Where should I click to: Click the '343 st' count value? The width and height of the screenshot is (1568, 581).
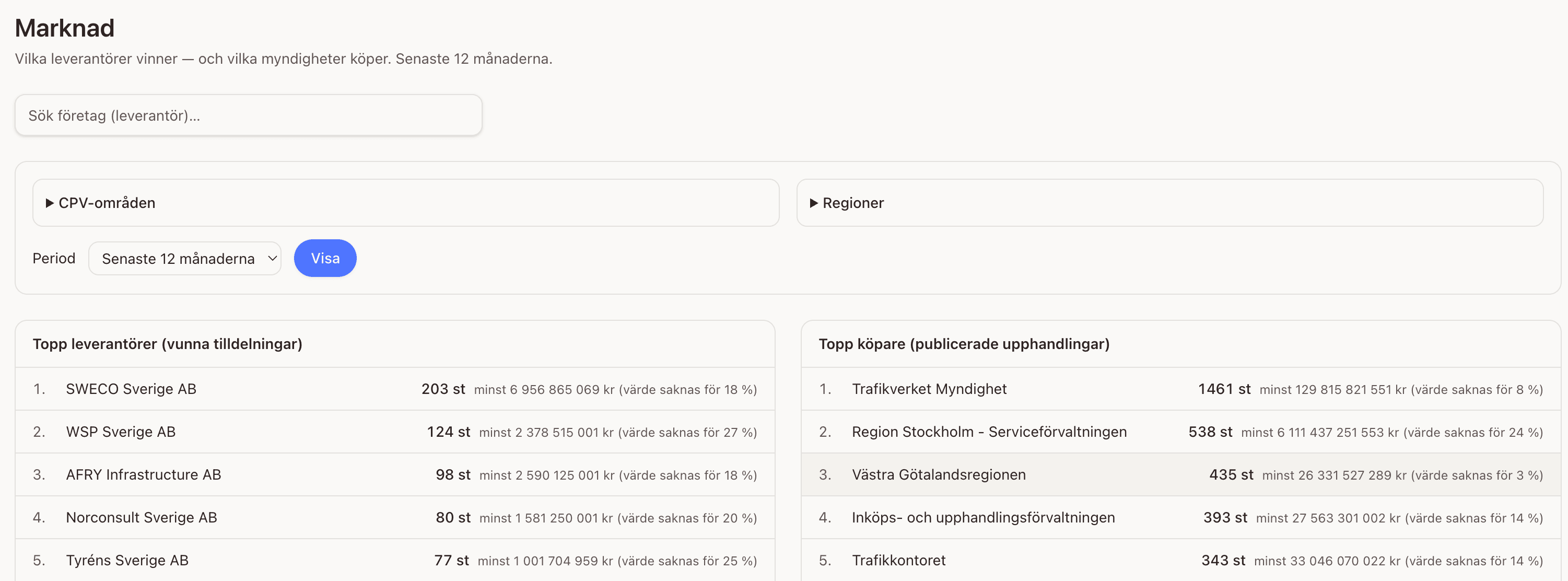coord(1223,560)
